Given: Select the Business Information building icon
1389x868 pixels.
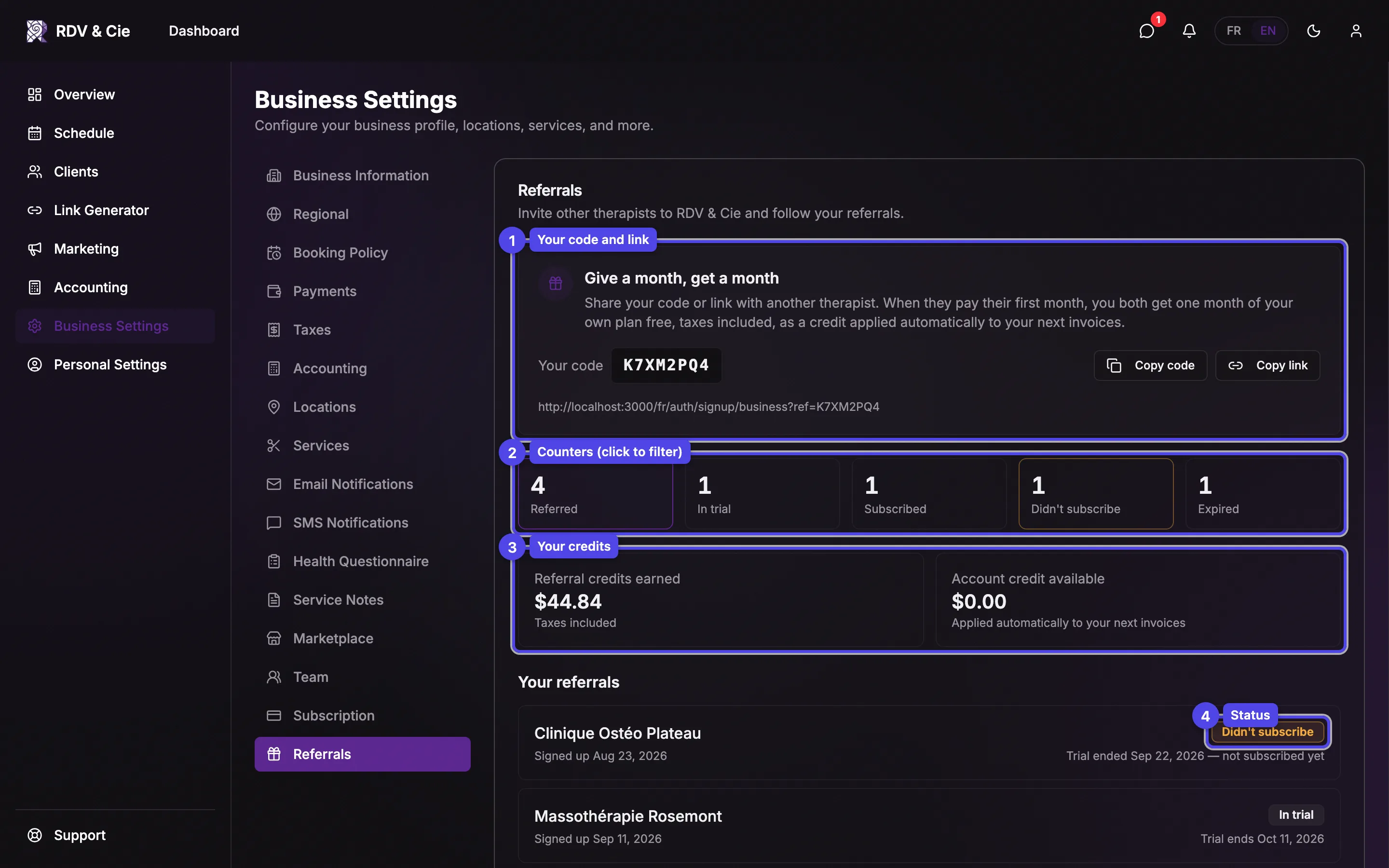Looking at the screenshot, I should point(274,175).
